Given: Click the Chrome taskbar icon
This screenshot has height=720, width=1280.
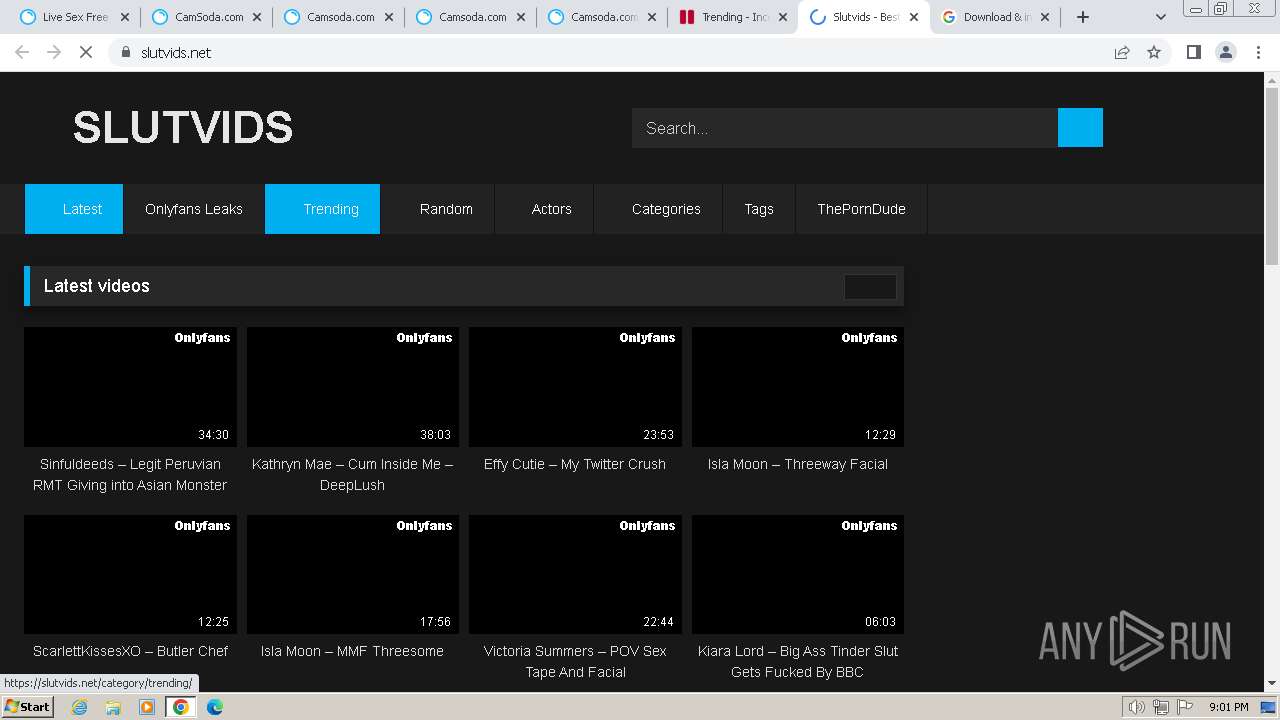Looking at the screenshot, I should point(180,707).
